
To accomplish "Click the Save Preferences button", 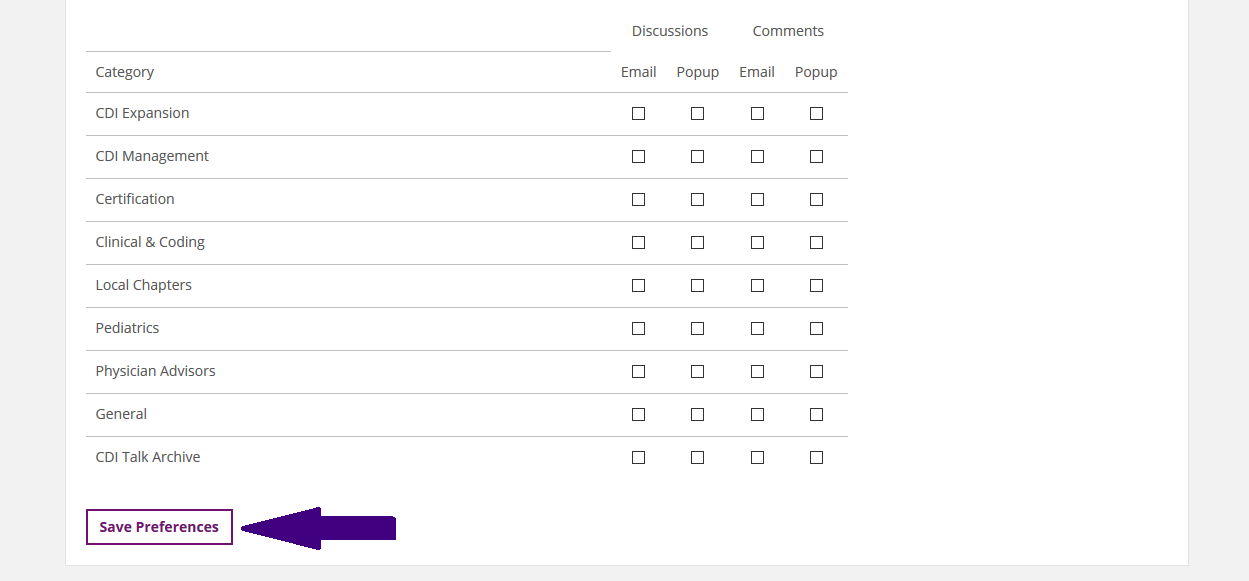I will [159, 527].
